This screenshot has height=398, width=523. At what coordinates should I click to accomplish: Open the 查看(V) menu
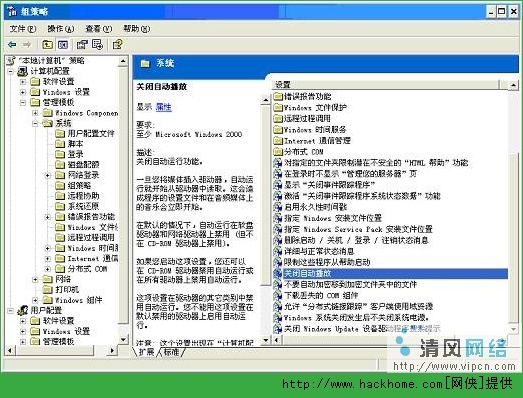[x=99, y=29]
